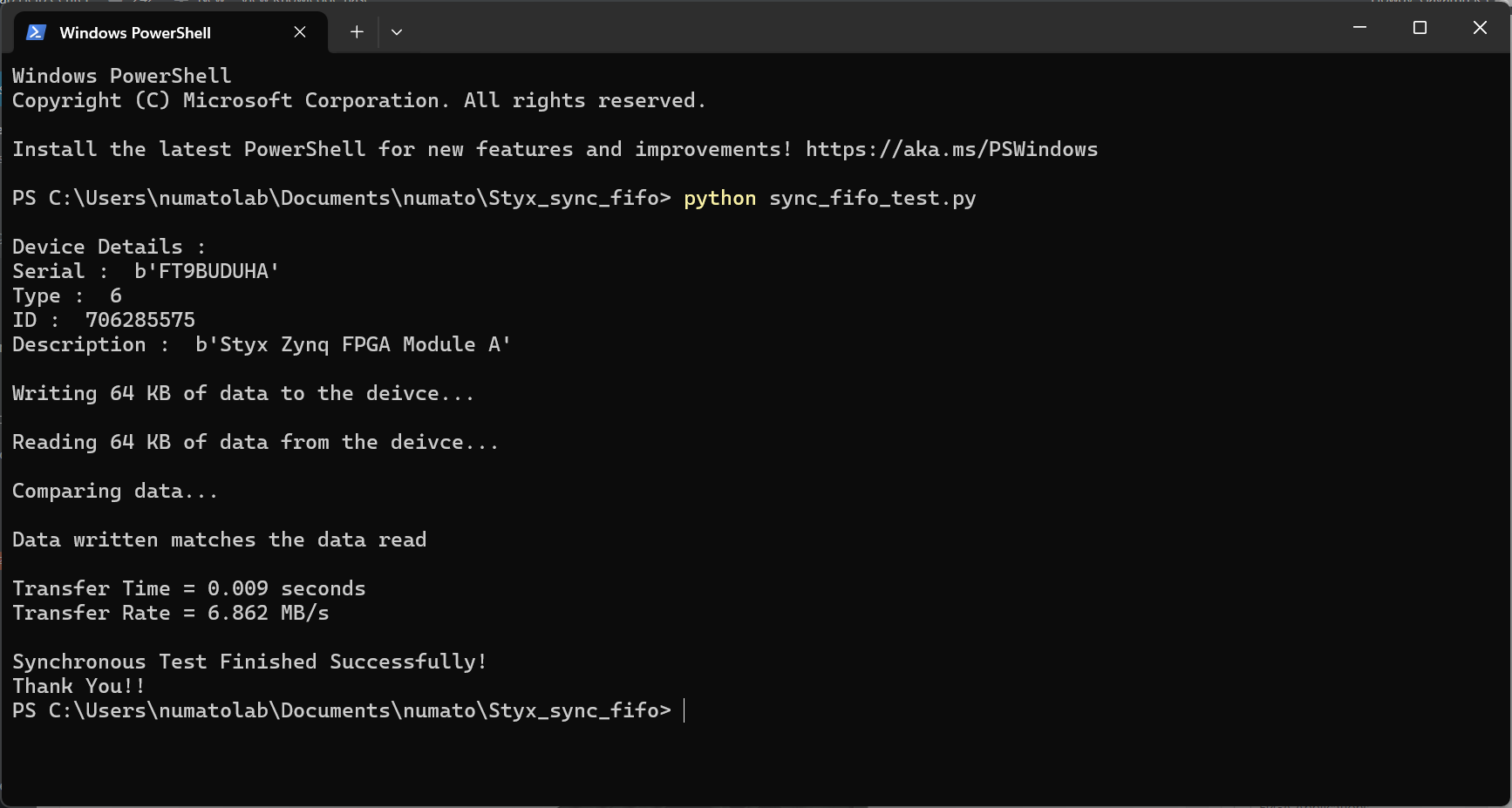Click the Data written matches line
The height and width of the screenshot is (808, 1512).
coord(219,540)
